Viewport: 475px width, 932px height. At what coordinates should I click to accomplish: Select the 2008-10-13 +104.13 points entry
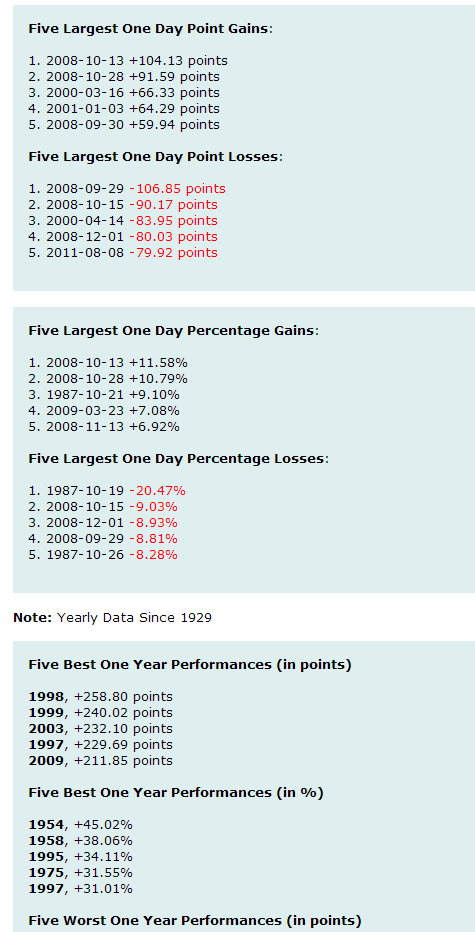[128, 61]
